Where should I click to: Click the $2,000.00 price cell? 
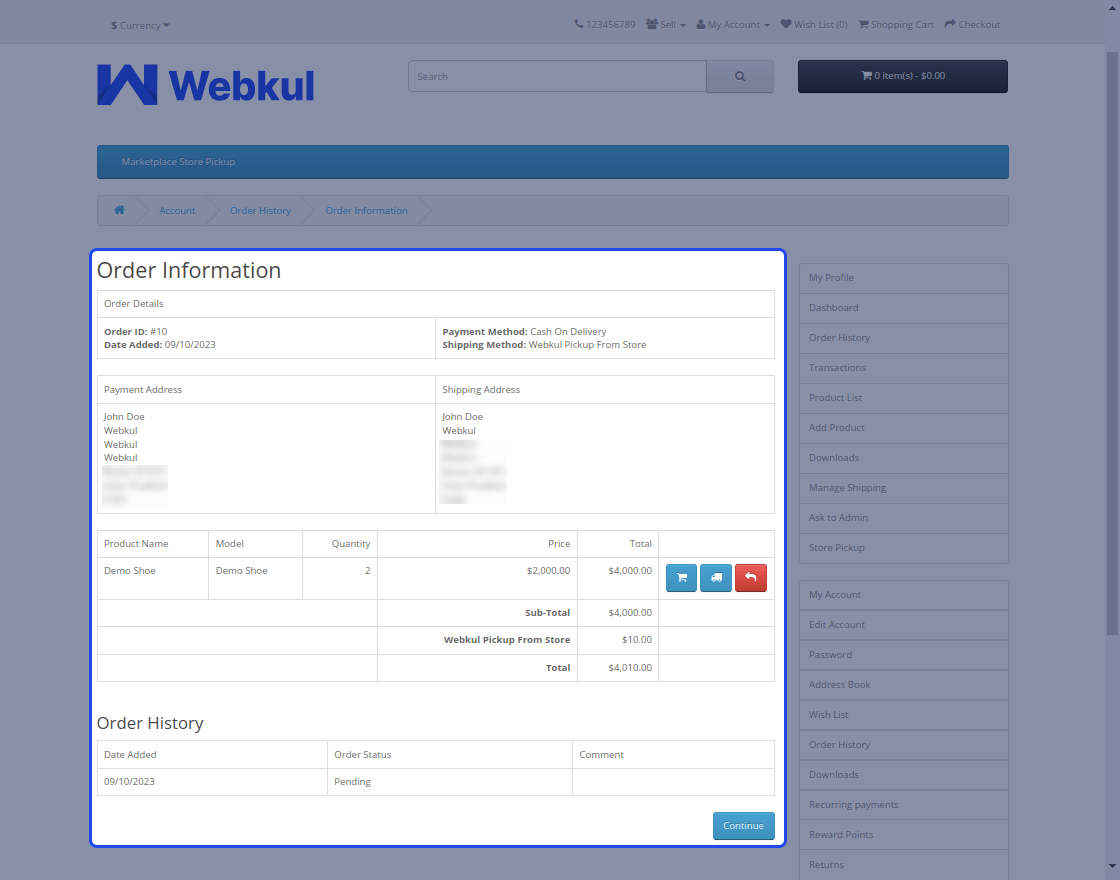pyautogui.click(x=477, y=578)
